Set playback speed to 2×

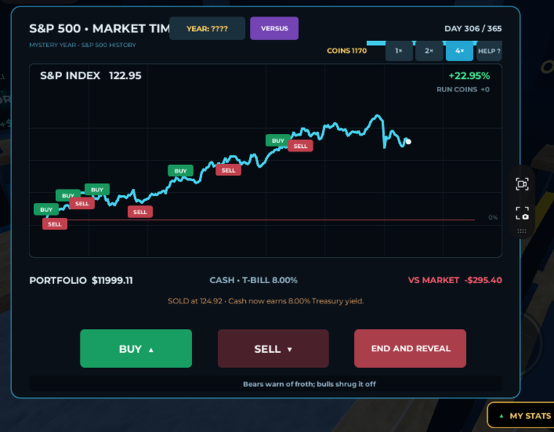pyautogui.click(x=429, y=51)
